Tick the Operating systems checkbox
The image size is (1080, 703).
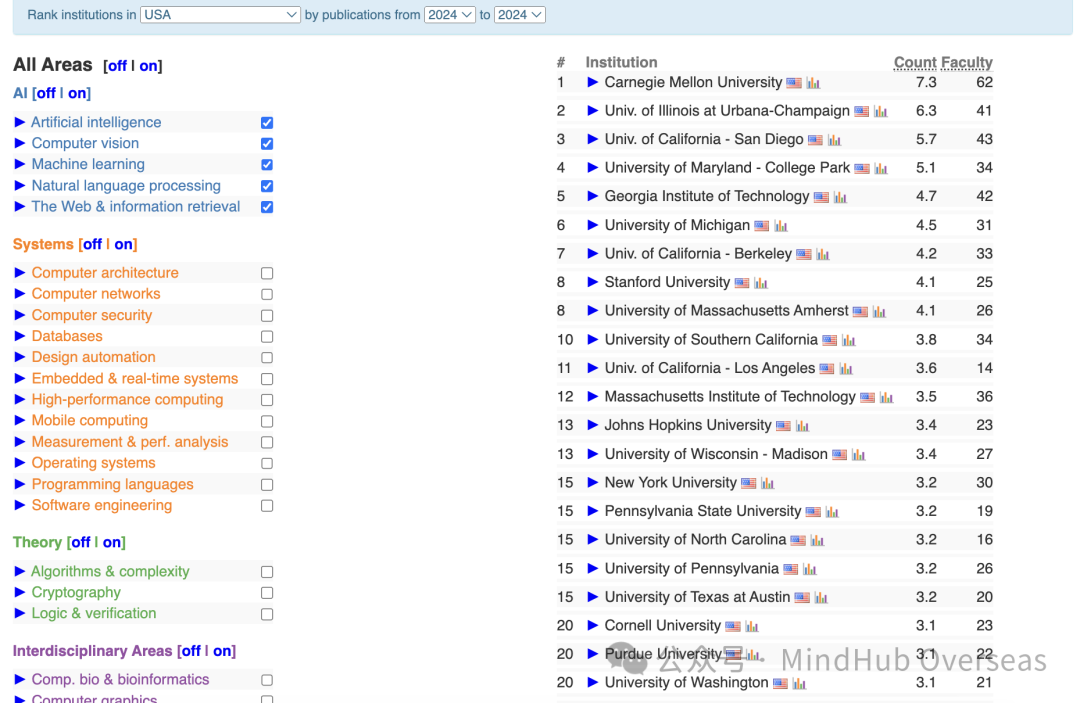pyautogui.click(x=267, y=463)
